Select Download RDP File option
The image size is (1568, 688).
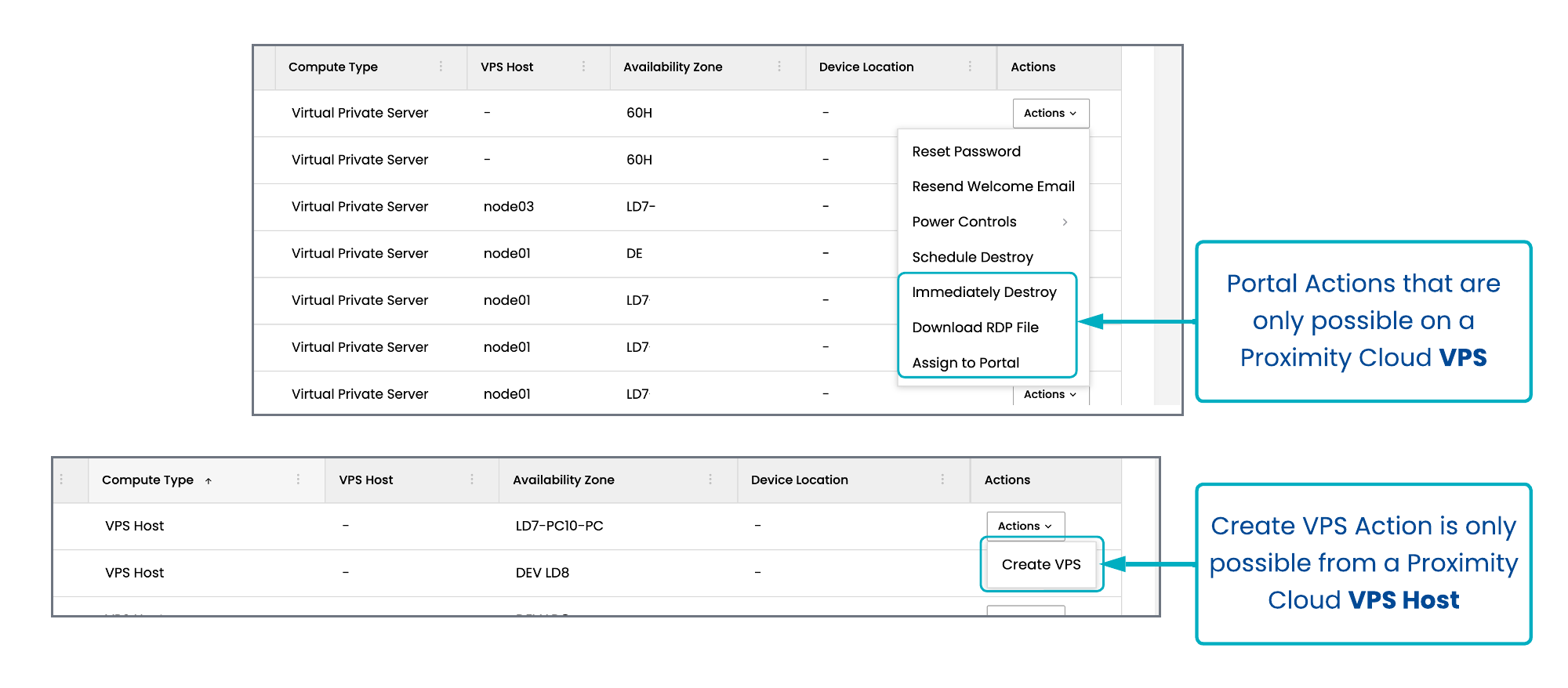[975, 328]
